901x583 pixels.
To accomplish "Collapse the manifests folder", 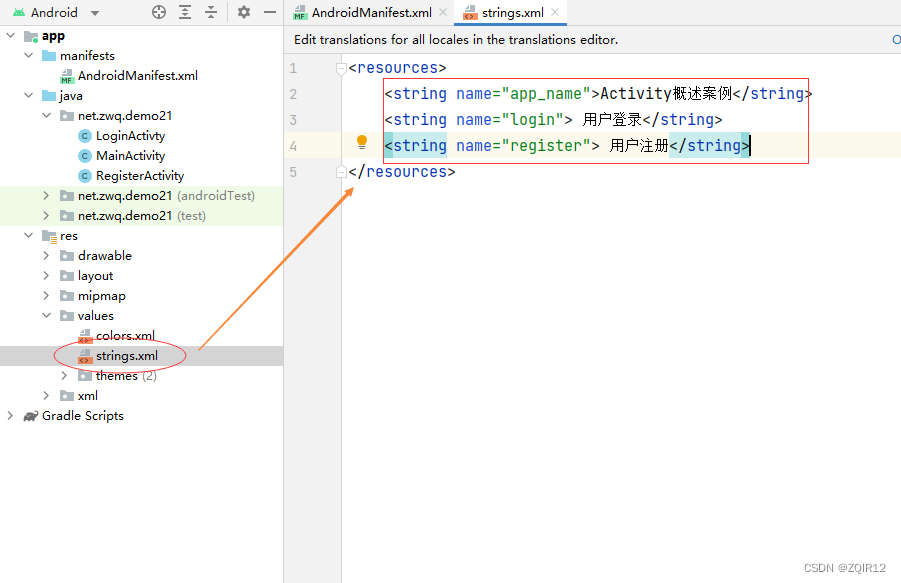I will click(28, 56).
